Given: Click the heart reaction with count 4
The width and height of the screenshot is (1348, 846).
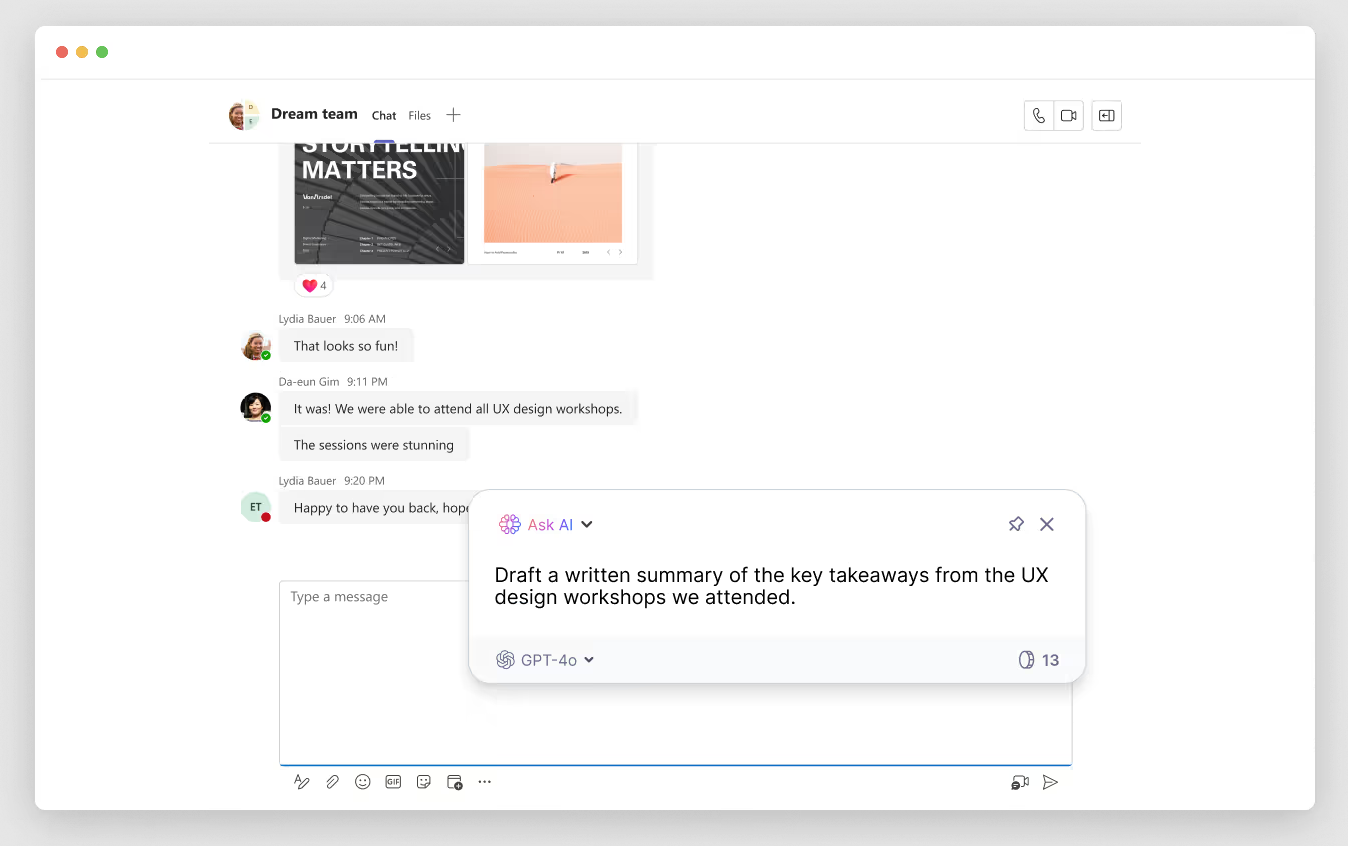Looking at the screenshot, I should (314, 286).
